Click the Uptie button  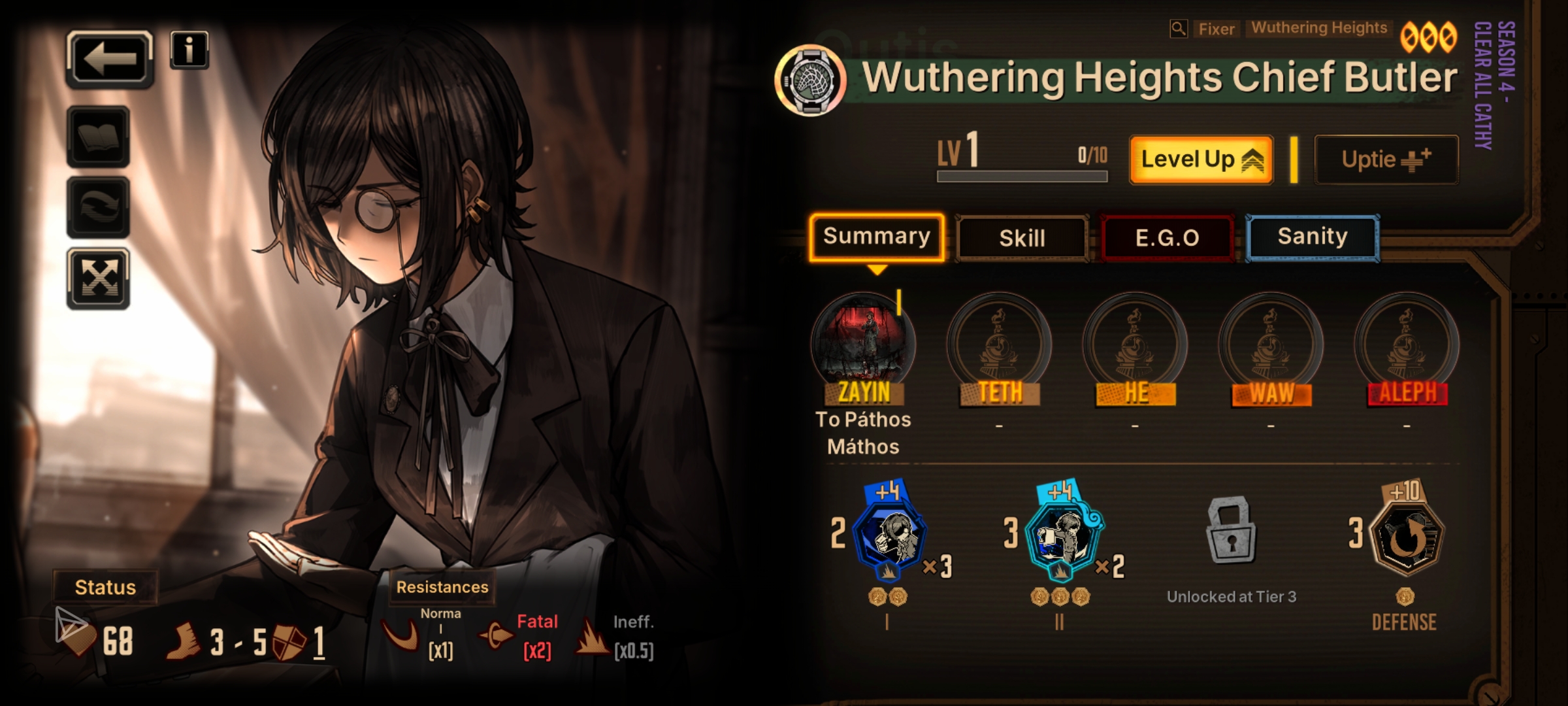pyautogui.click(x=1386, y=160)
